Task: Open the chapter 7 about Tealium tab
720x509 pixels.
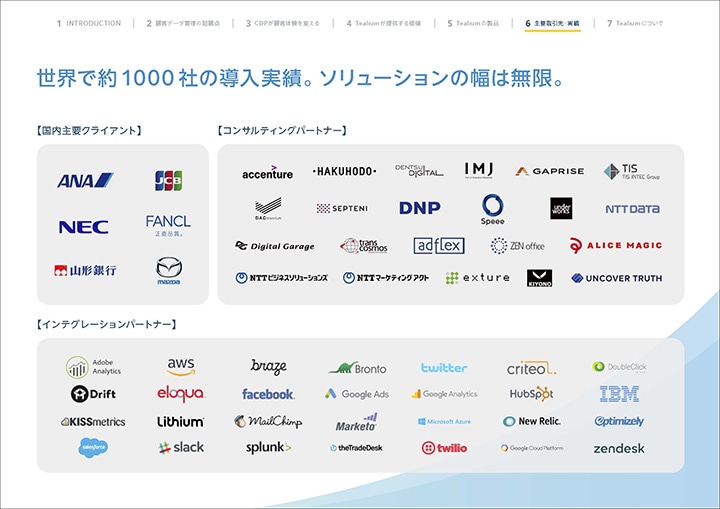Action: (x=635, y=23)
